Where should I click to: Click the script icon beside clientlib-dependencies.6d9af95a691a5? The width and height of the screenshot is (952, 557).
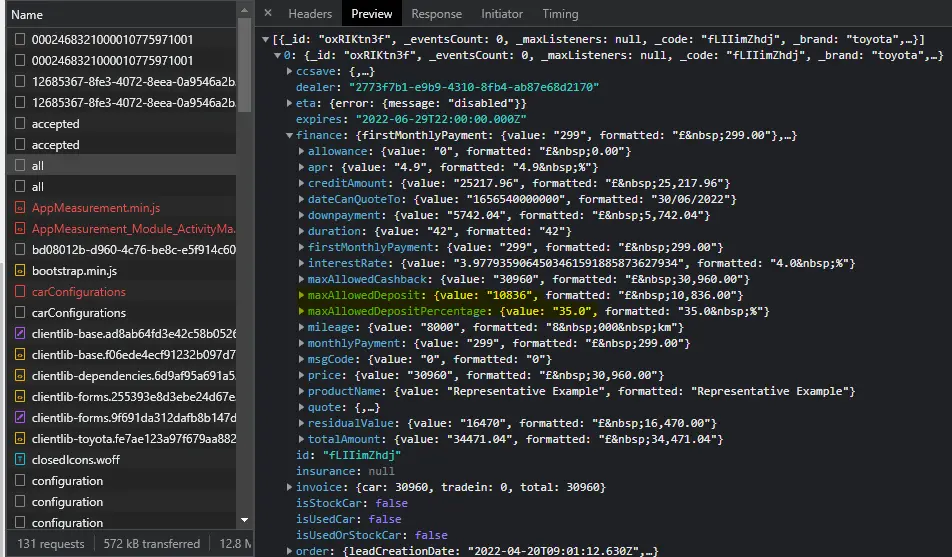click(x=19, y=375)
